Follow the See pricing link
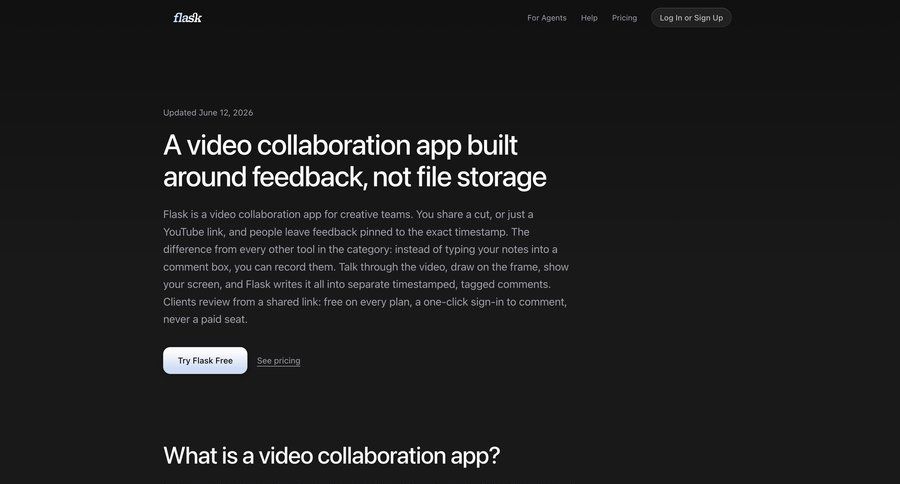Screen dimensions: 900x484 pyautogui.click(x=278, y=361)
